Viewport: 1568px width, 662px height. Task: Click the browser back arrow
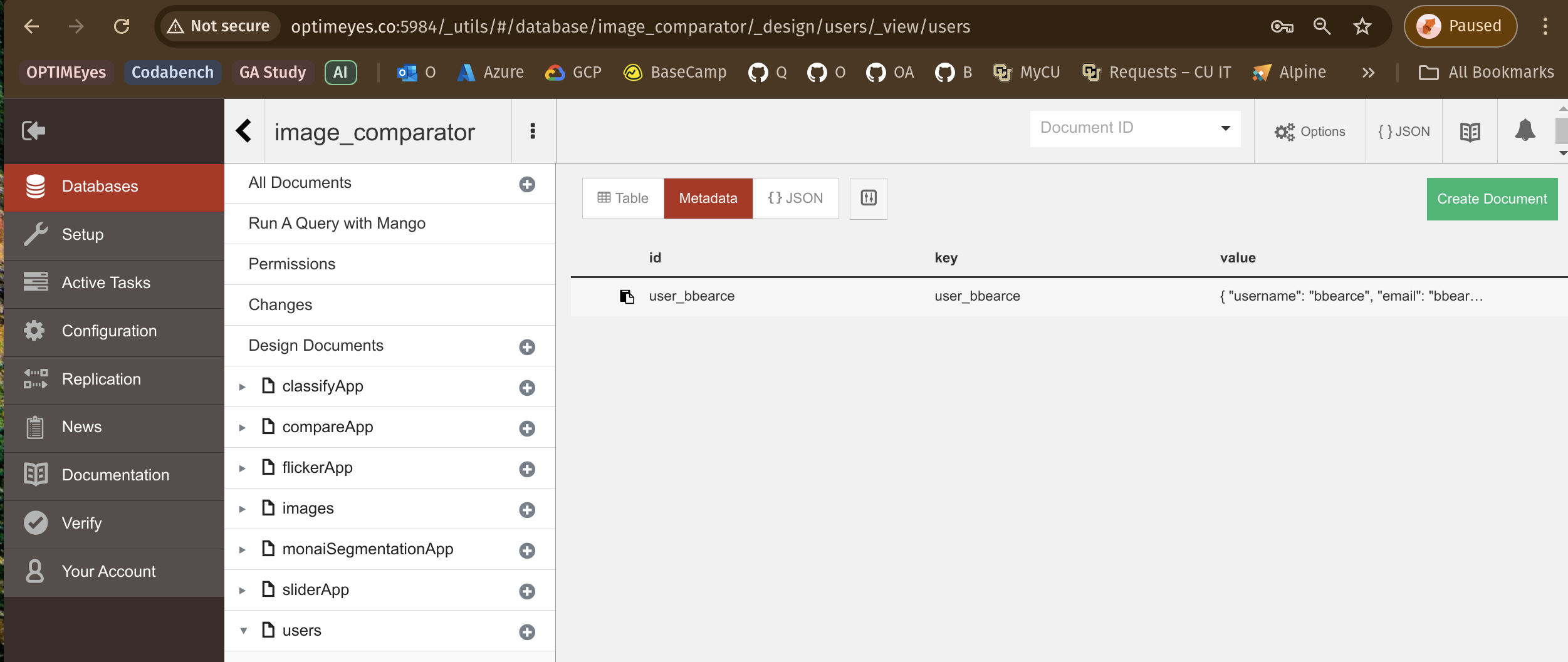pyautogui.click(x=31, y=26)
